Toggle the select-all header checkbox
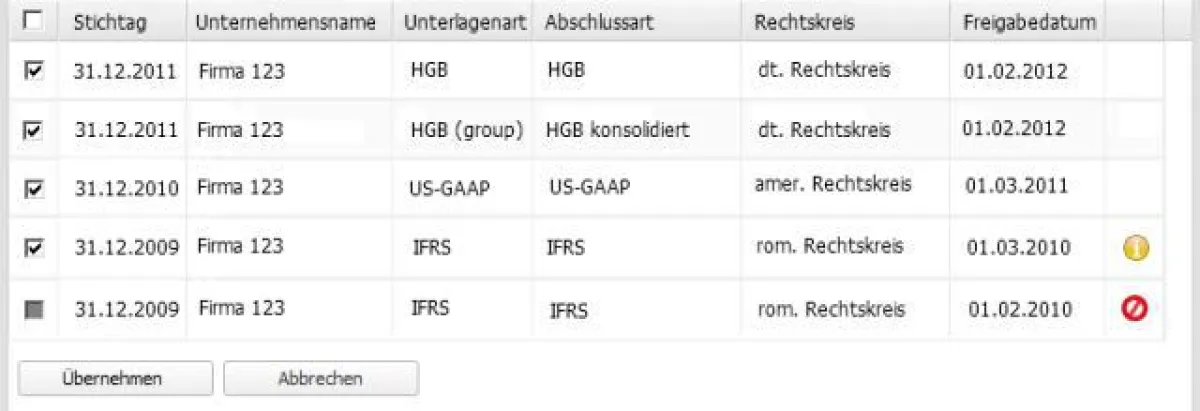The width and height of the screenshot is (1200, 411). (33, 21)
